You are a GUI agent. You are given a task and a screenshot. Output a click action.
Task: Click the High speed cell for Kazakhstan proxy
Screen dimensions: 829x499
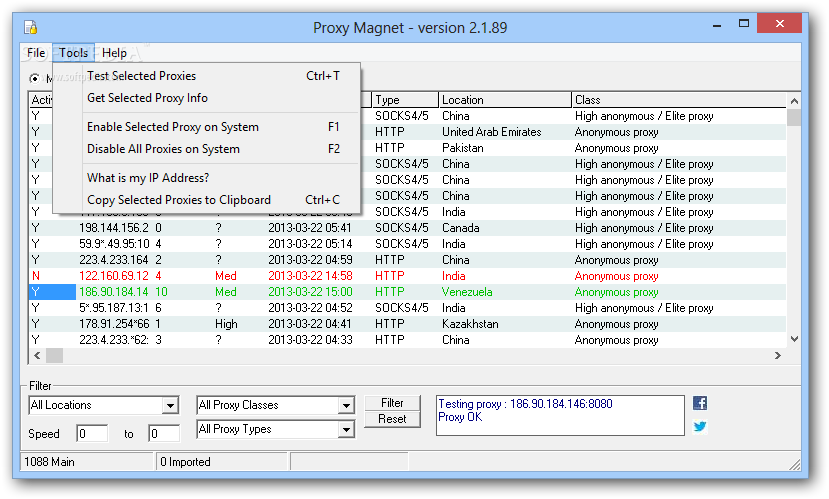coord(226,324)
